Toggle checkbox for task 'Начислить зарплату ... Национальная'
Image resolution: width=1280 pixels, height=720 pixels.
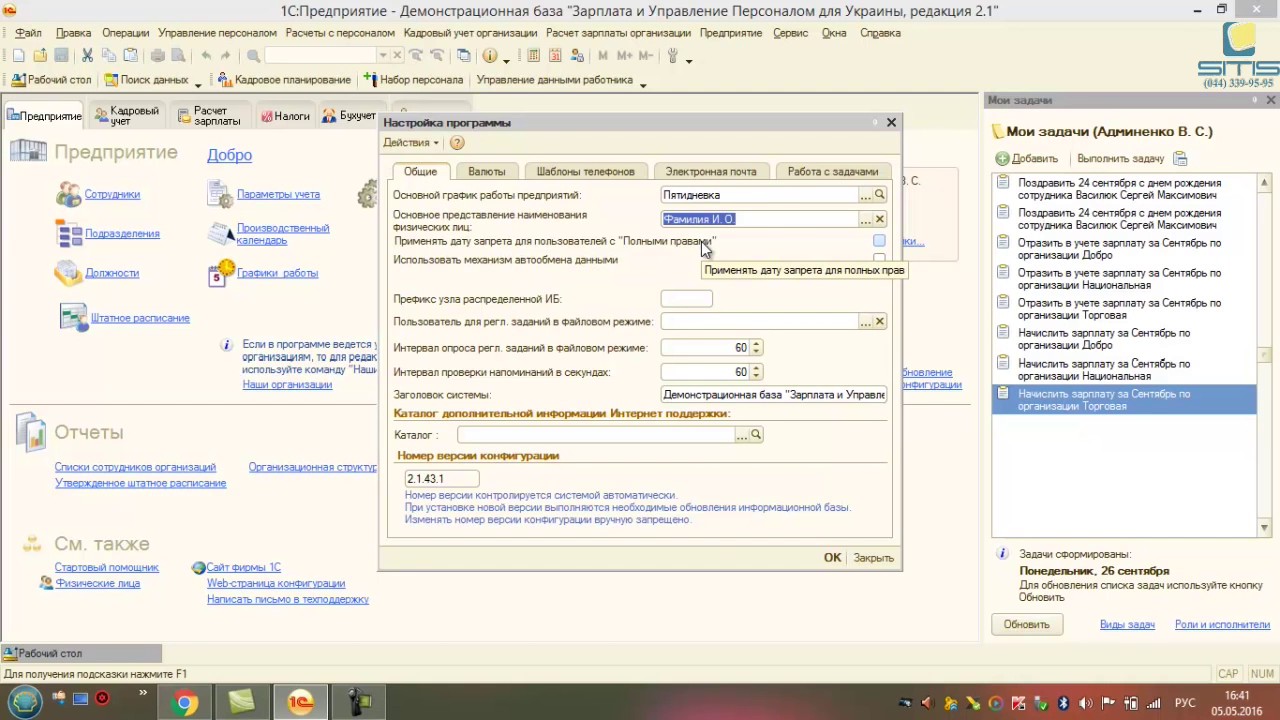[1002, 364]
